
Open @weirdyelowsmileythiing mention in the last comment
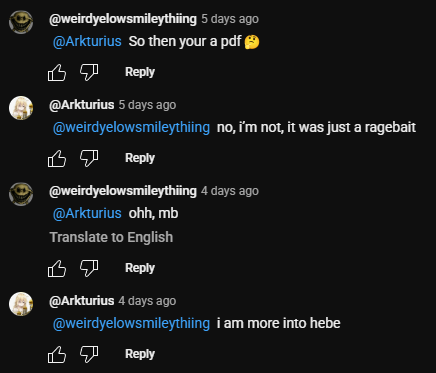point(131,324)
